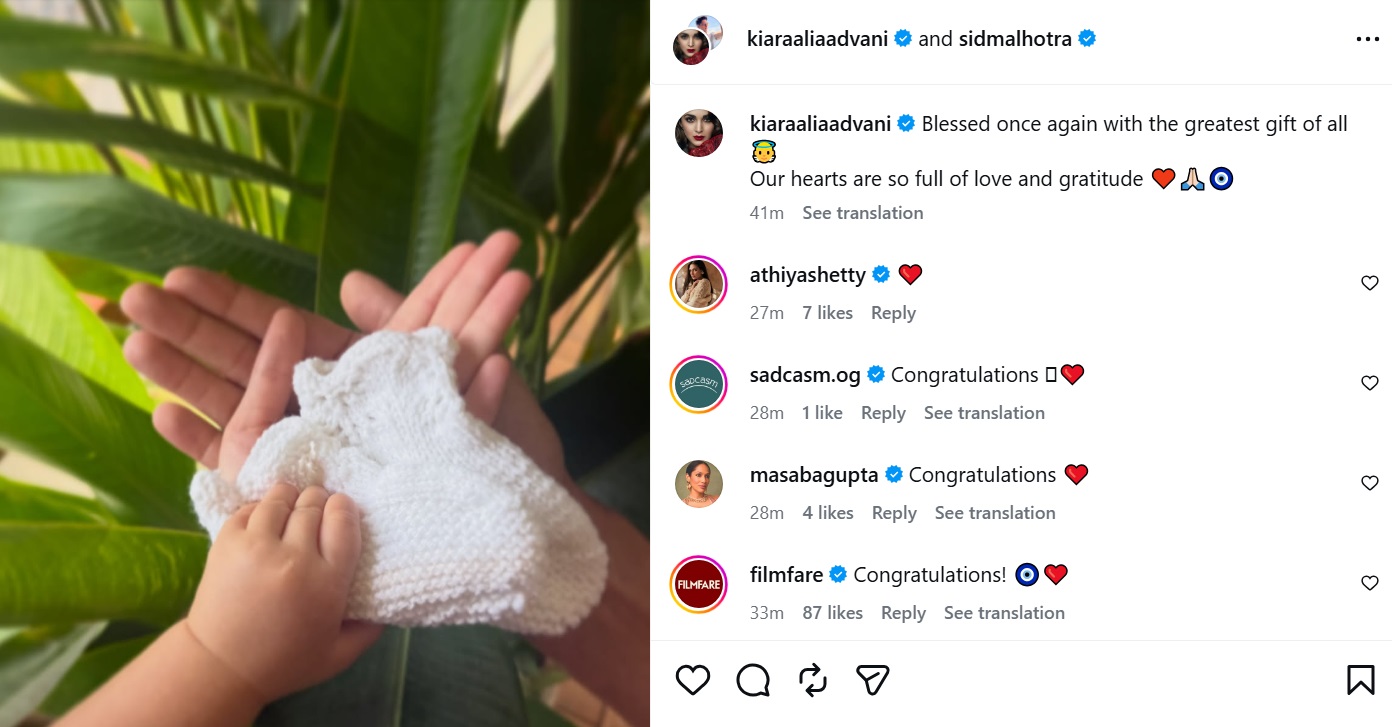Screen dimensions: 1392x727
Task: Open the three-dot more options menu
Action: [1367, 39]
